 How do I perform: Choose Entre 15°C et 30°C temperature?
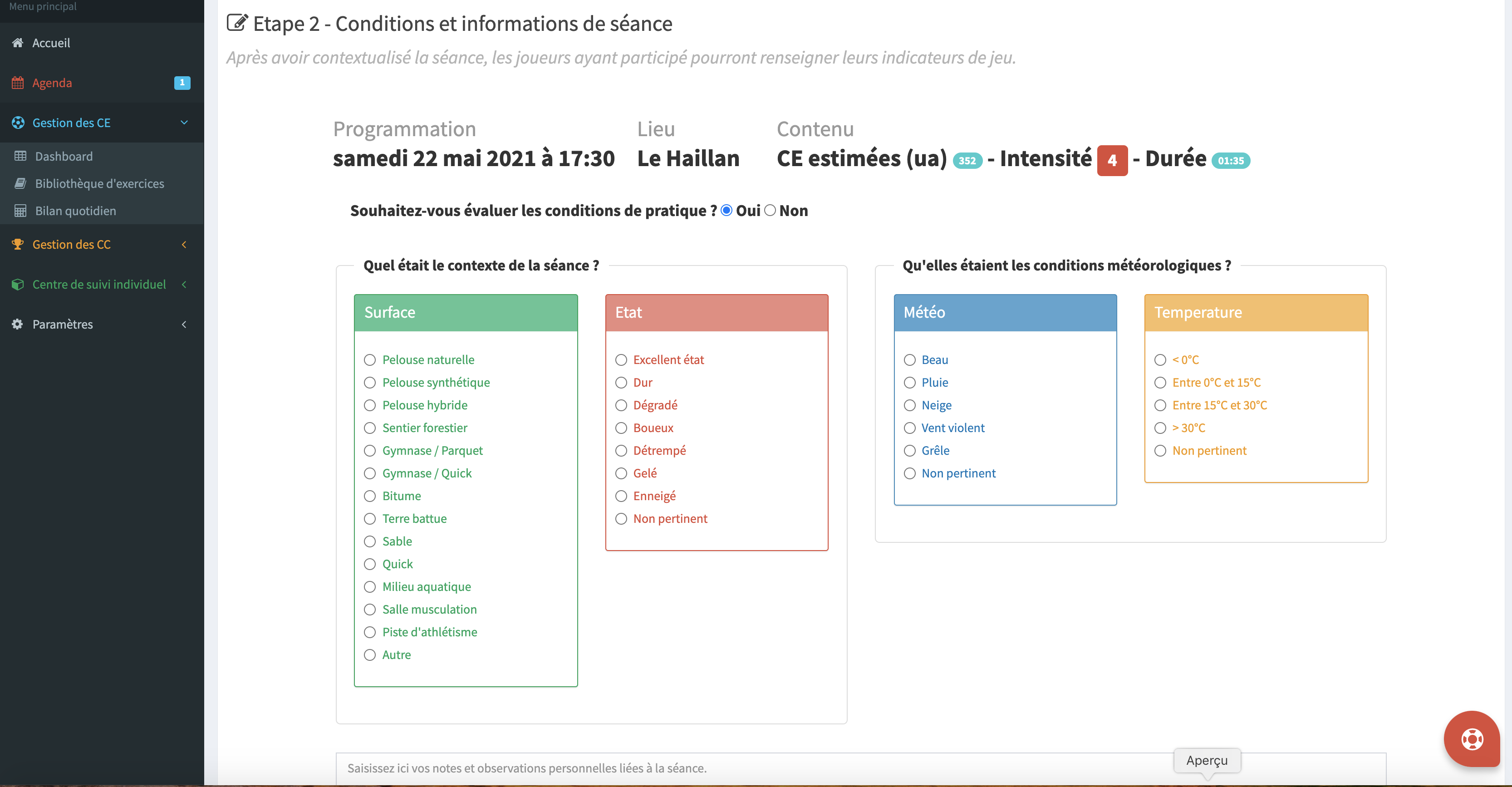point(1160,406)
